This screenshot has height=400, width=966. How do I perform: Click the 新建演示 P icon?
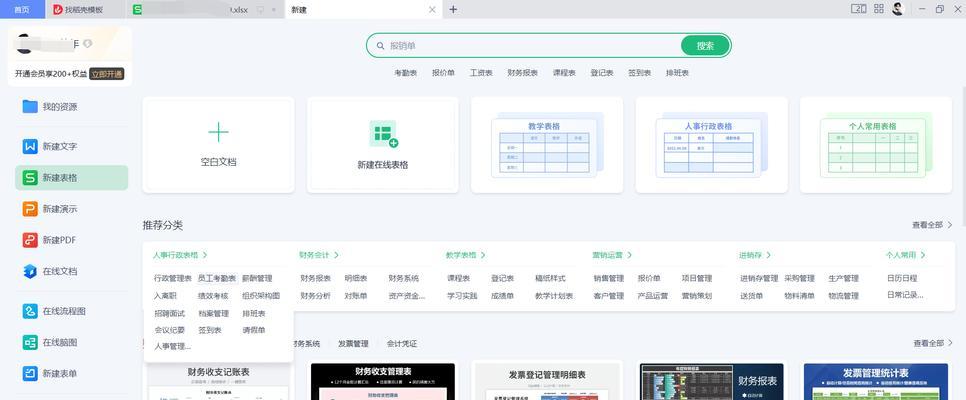[30, 209]
